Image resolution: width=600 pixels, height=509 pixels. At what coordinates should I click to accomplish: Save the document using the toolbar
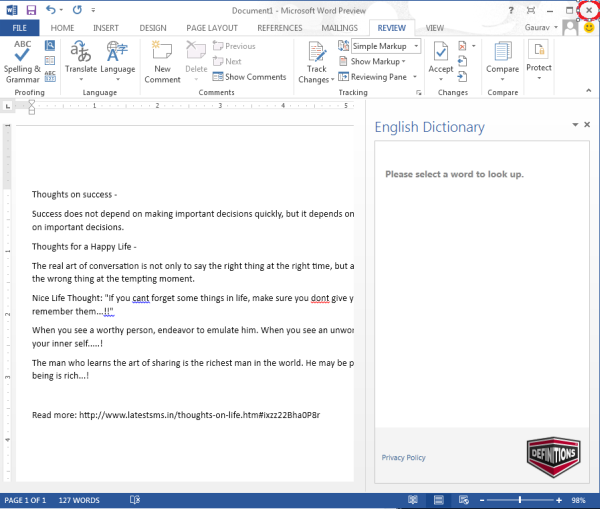pos(31,10)
